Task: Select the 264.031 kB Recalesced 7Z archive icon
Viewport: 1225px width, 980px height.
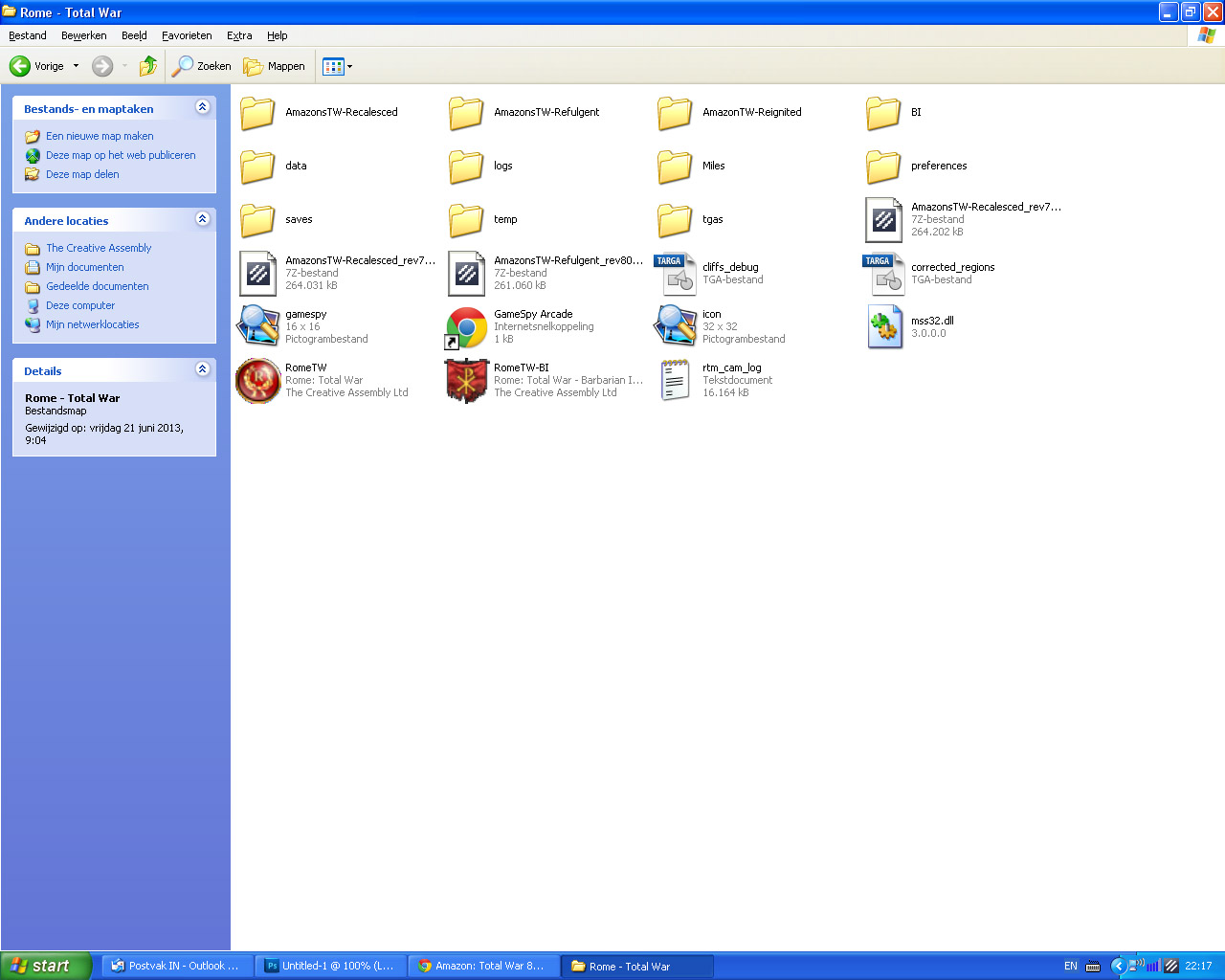Action: pyautogui.click(x=258, y=274)
